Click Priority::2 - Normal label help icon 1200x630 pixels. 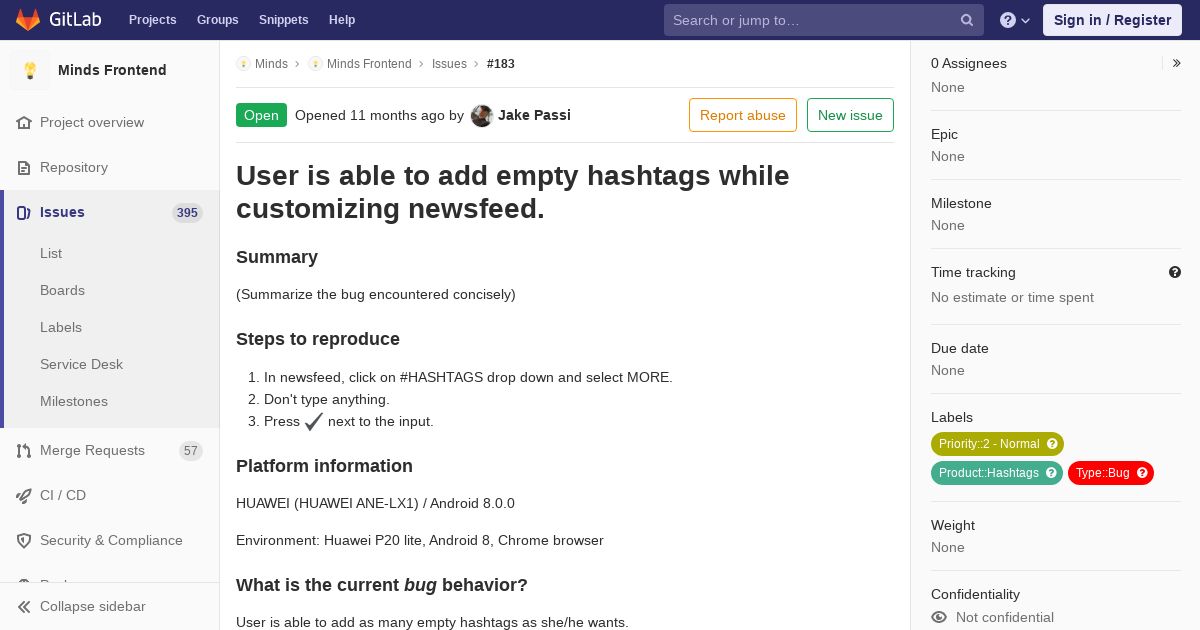click(x=1052, y=444)
